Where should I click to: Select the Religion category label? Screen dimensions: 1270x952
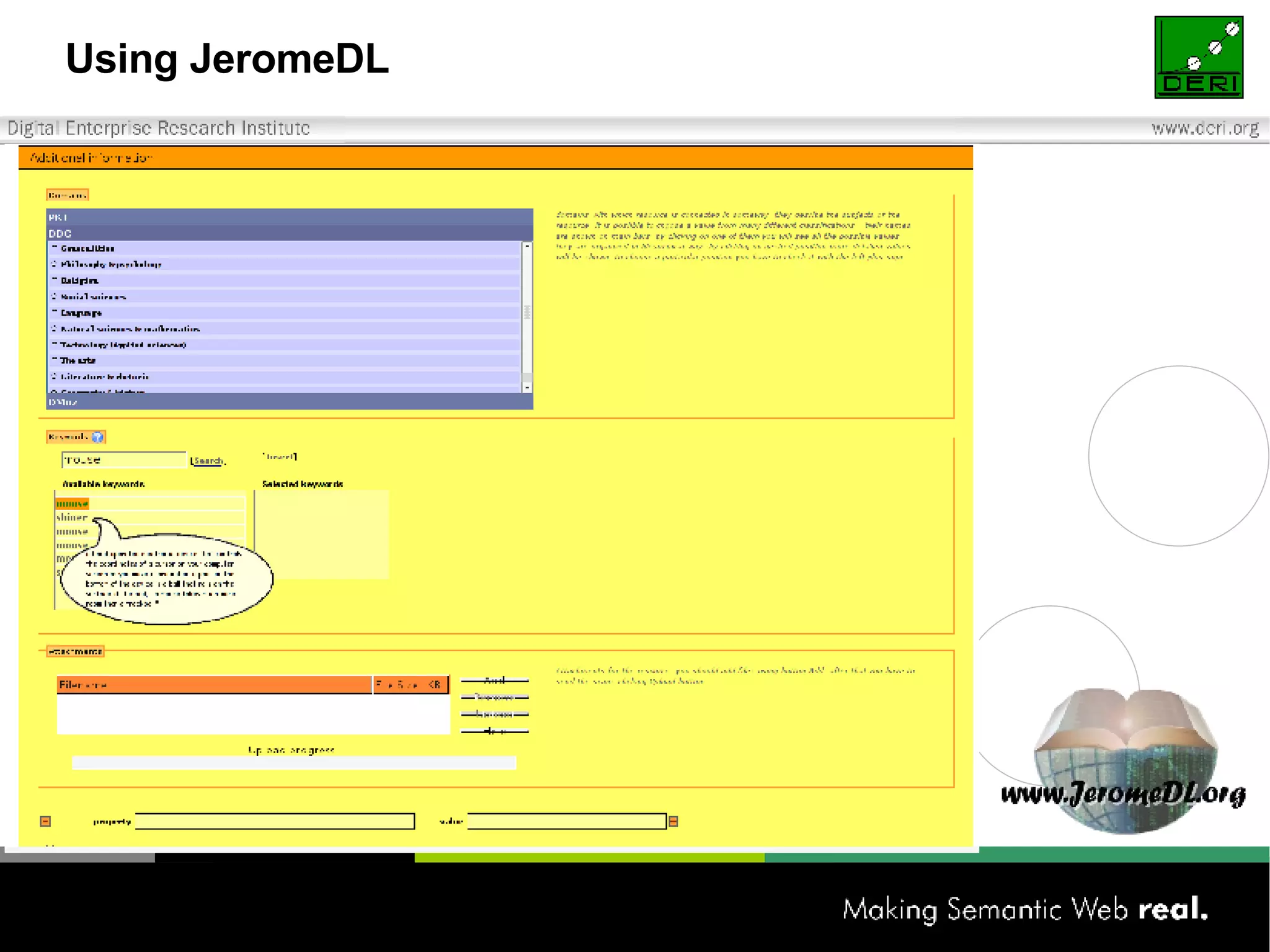(x=79, y=280)
